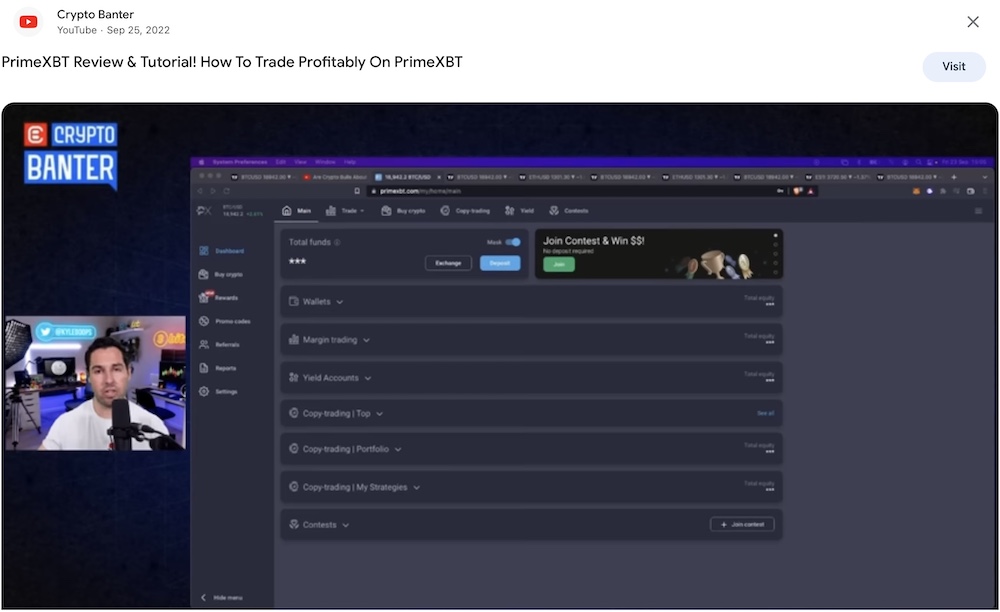Click the Settings gear icon
The width and height of the screenshot is (1000, 612).
coord(203,391)
